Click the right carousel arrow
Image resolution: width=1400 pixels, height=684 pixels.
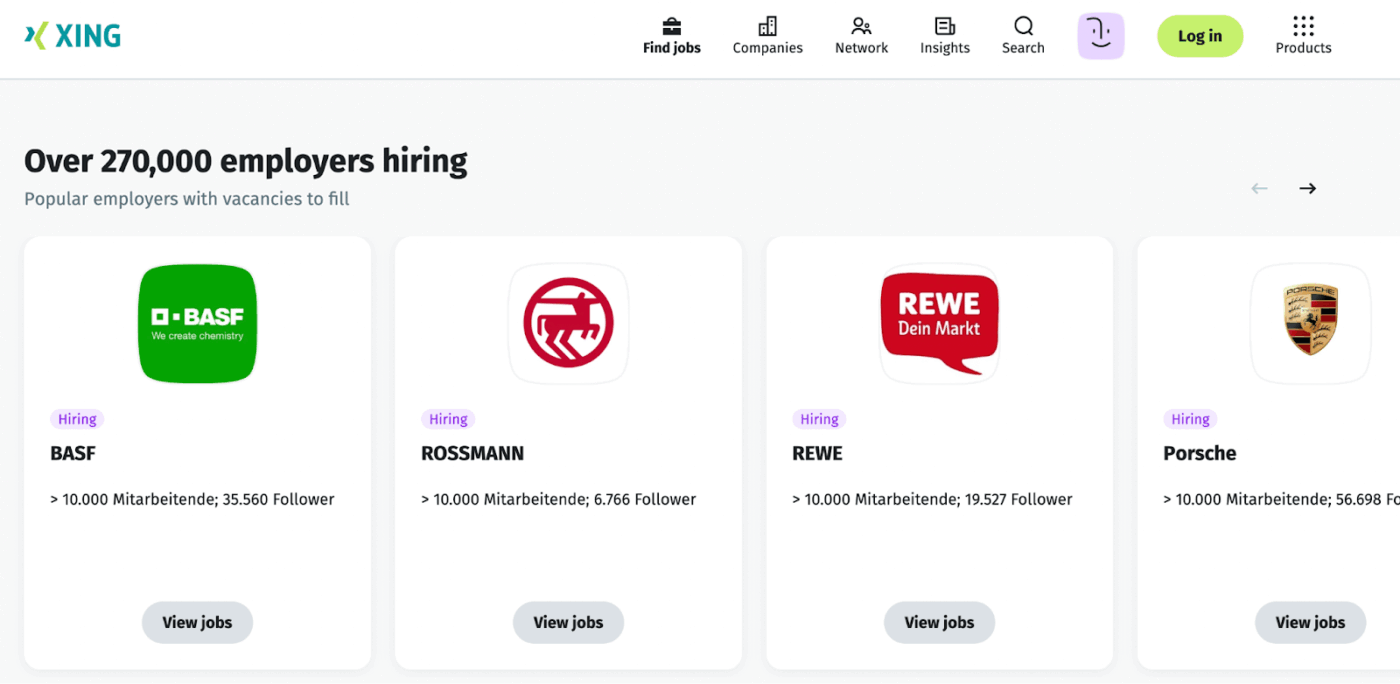coord(1307,188)
